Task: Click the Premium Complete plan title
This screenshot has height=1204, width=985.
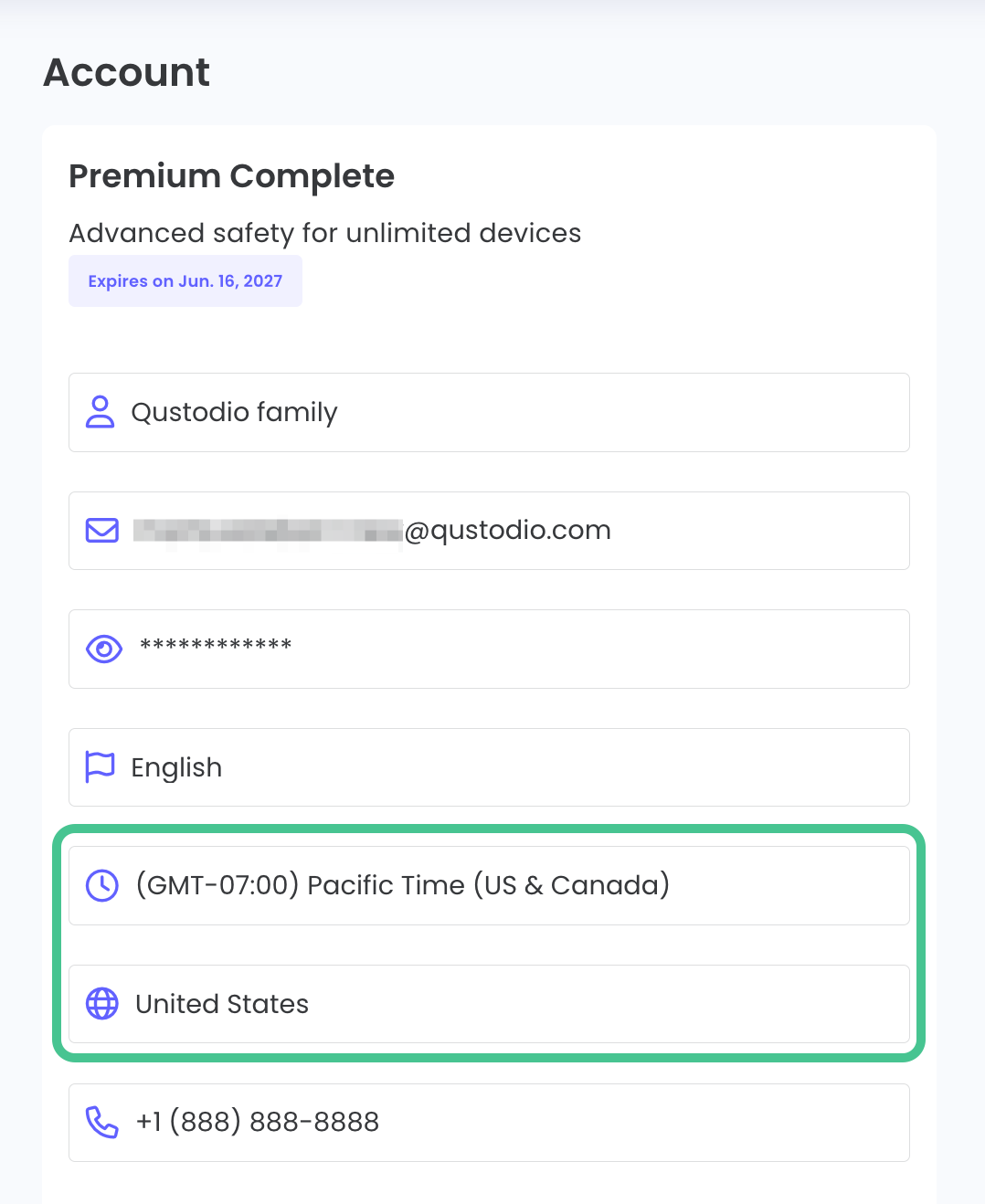Action: [231, 176]
